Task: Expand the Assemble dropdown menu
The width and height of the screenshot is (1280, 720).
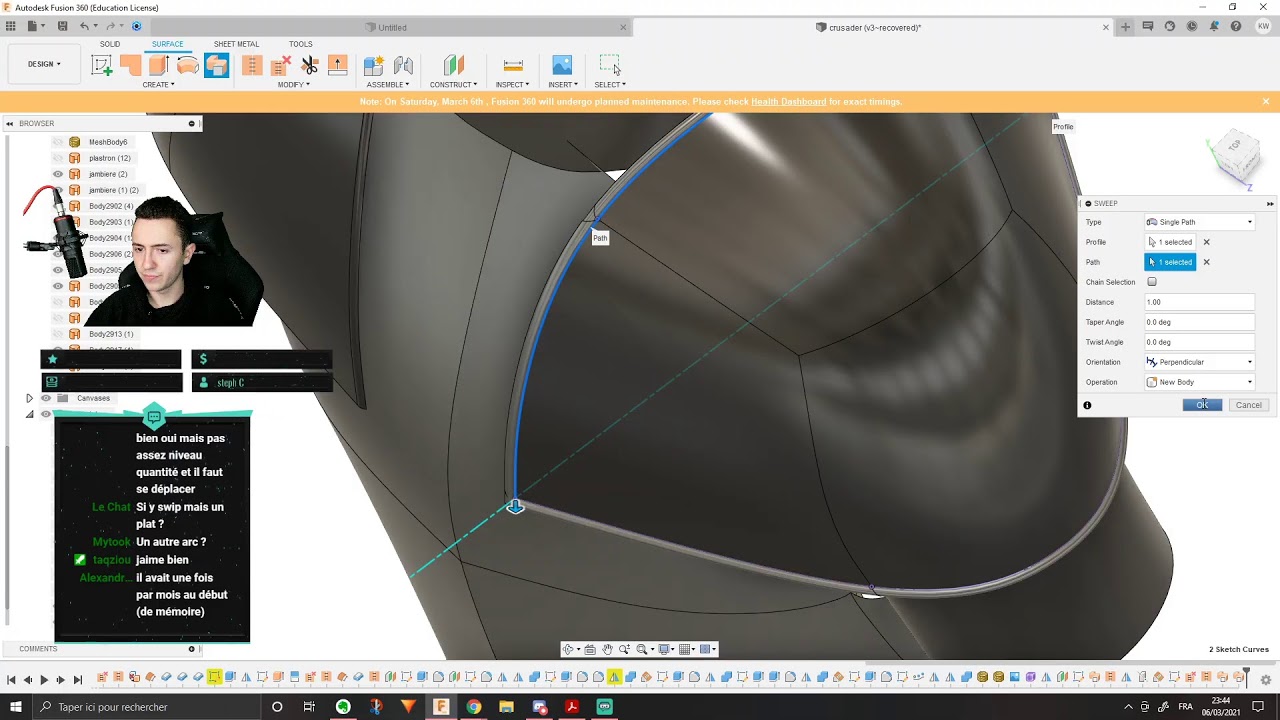Action: tap(388, 85)
